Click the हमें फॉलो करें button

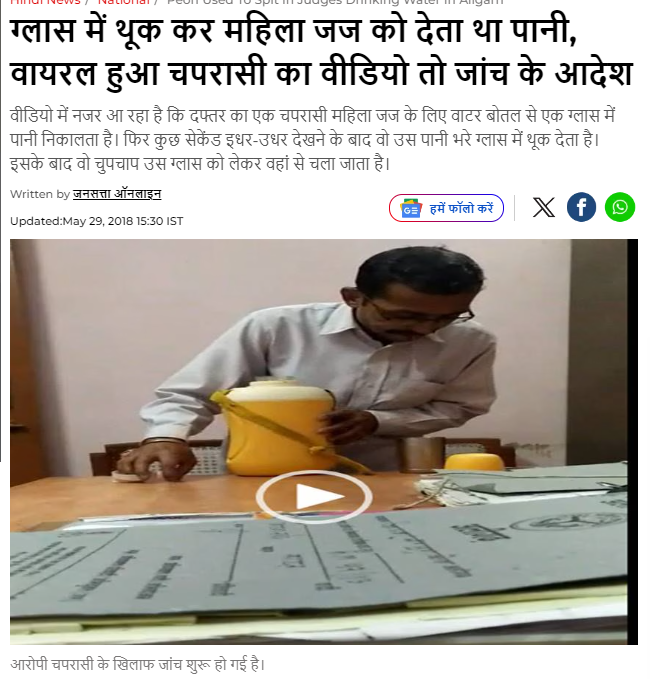(446, 208)
